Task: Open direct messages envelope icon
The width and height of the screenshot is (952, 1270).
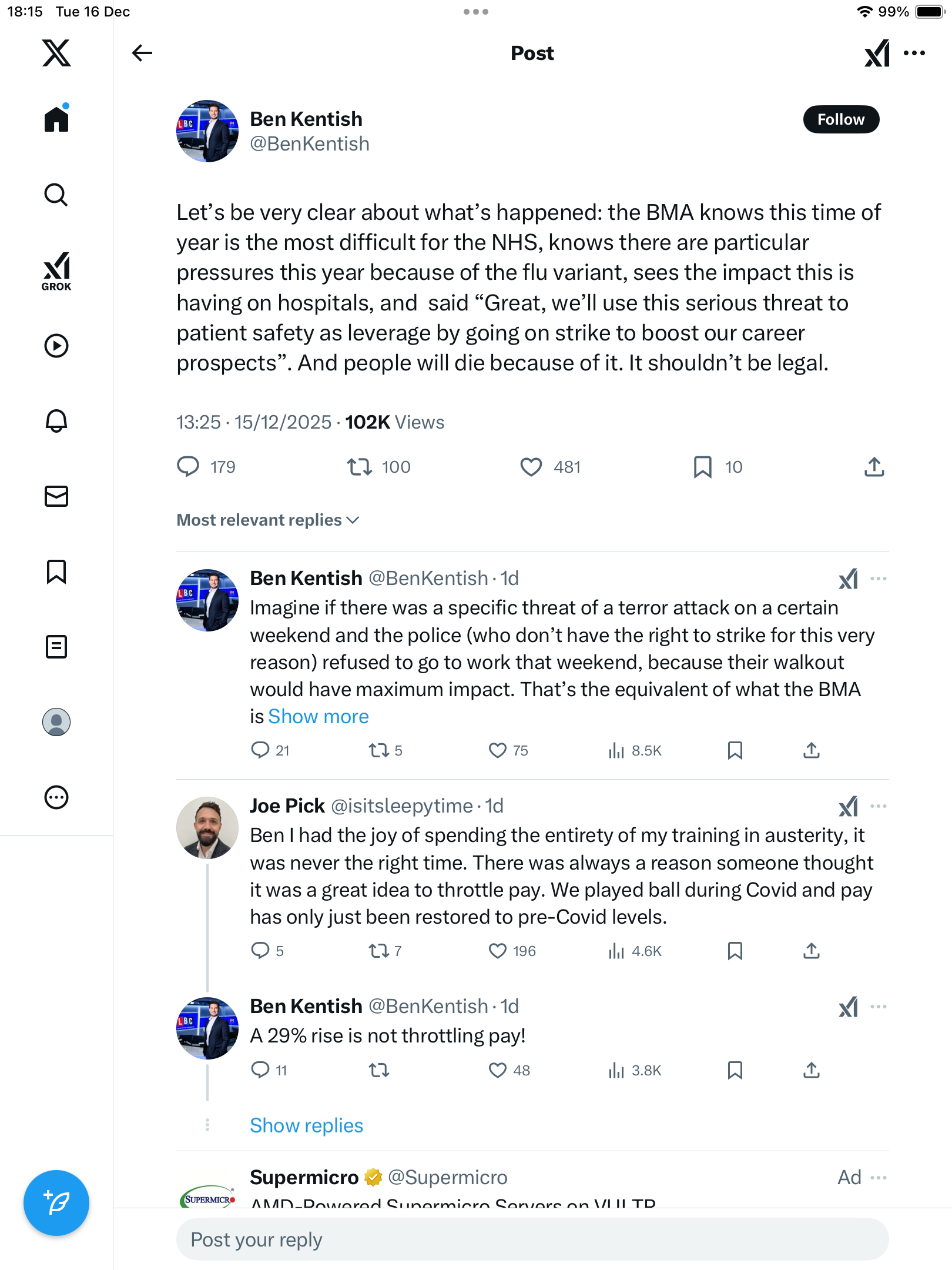Action: [x=56, y=496]
